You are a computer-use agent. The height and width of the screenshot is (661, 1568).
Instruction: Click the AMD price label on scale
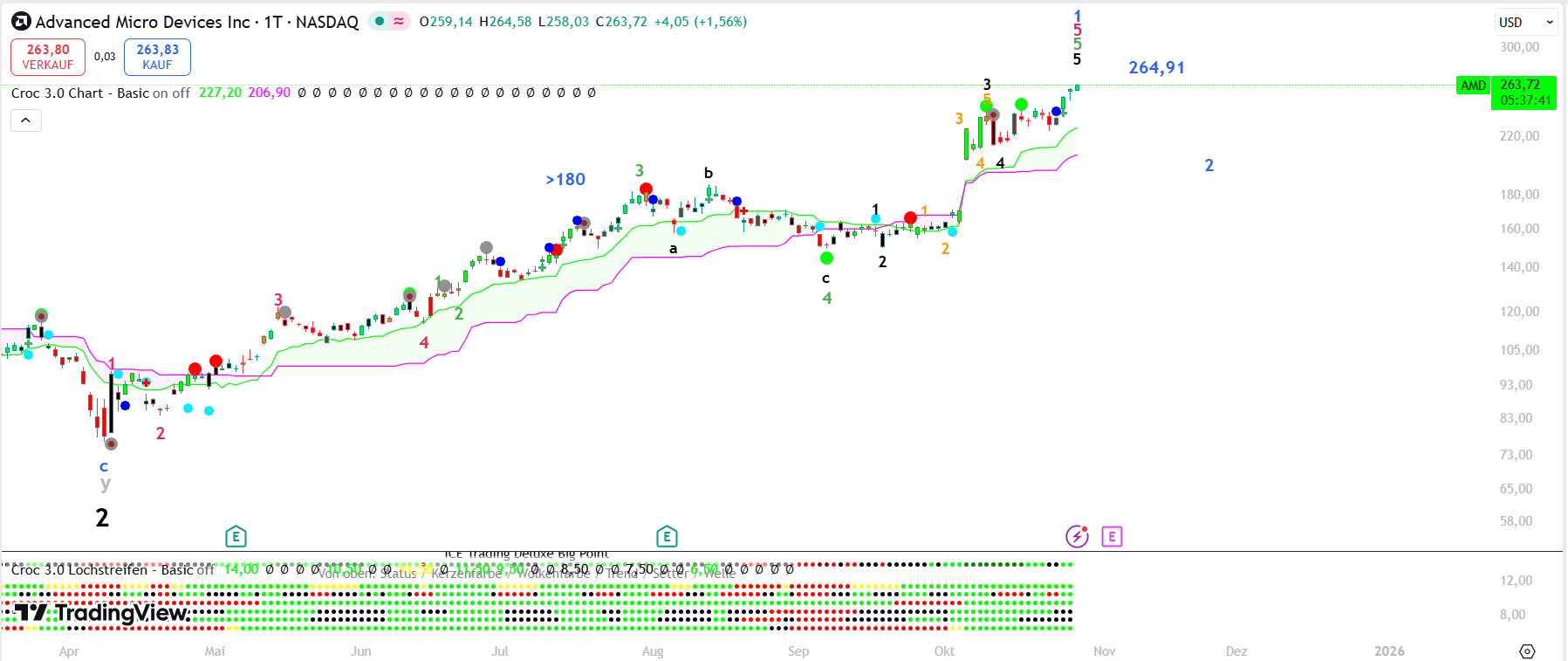coord(1474,86)
